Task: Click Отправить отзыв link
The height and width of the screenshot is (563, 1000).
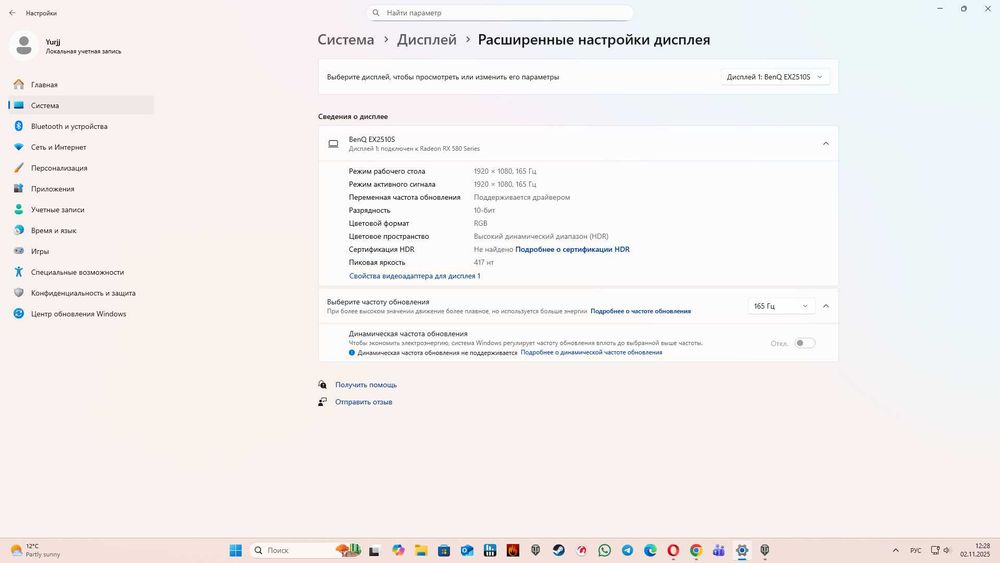Action: [x=364, y=402]
